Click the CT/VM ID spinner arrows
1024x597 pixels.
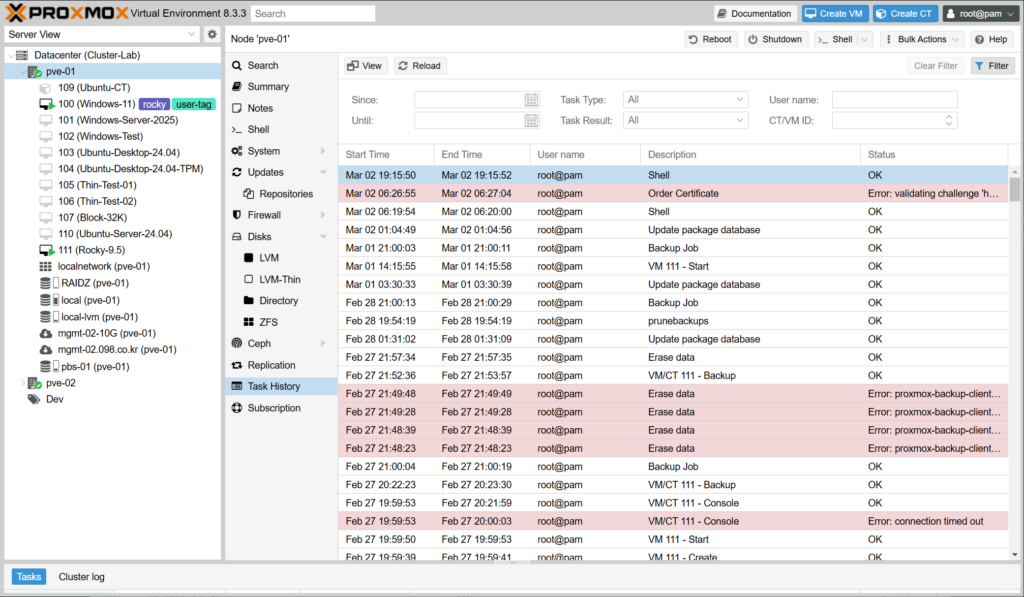[x=949, y=121]
